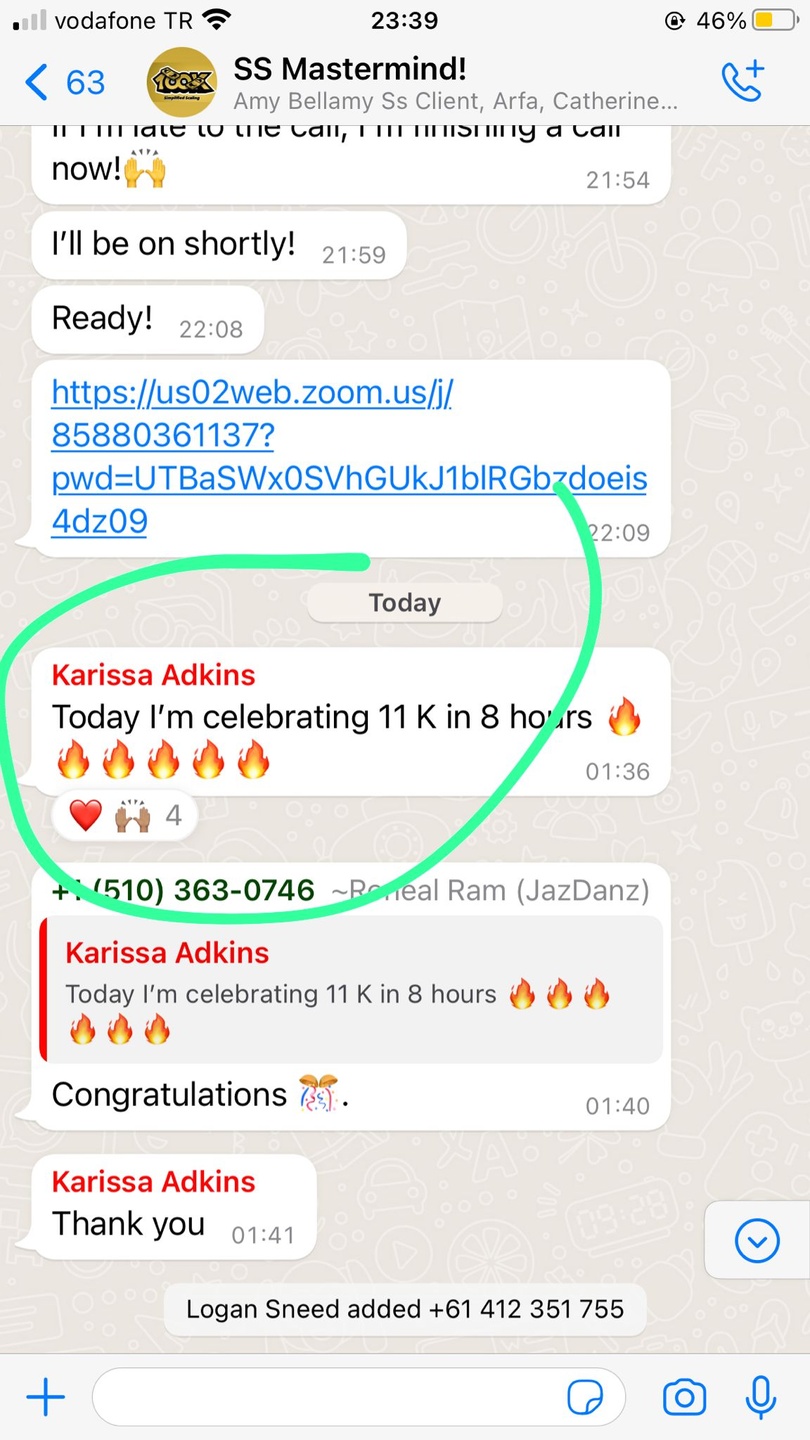Open the SS Mastermind group avatar
810x1440 pixels.
[182, 82]
